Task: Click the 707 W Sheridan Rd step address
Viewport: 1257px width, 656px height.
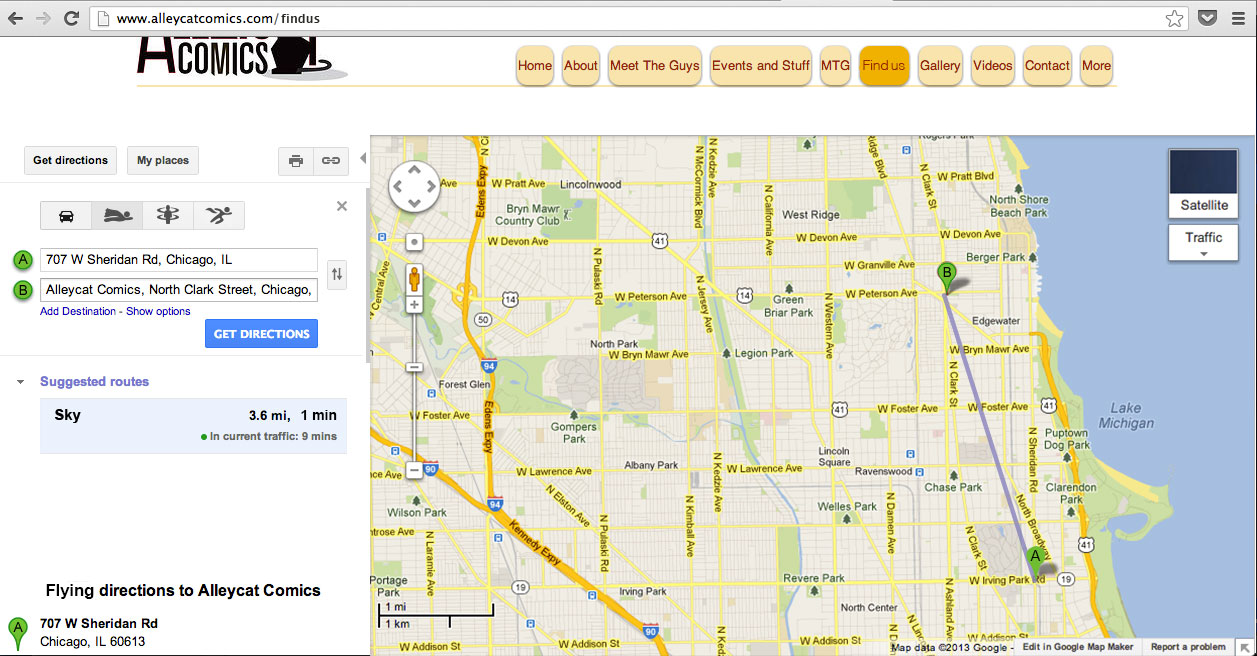Action: tap(99, 623)
